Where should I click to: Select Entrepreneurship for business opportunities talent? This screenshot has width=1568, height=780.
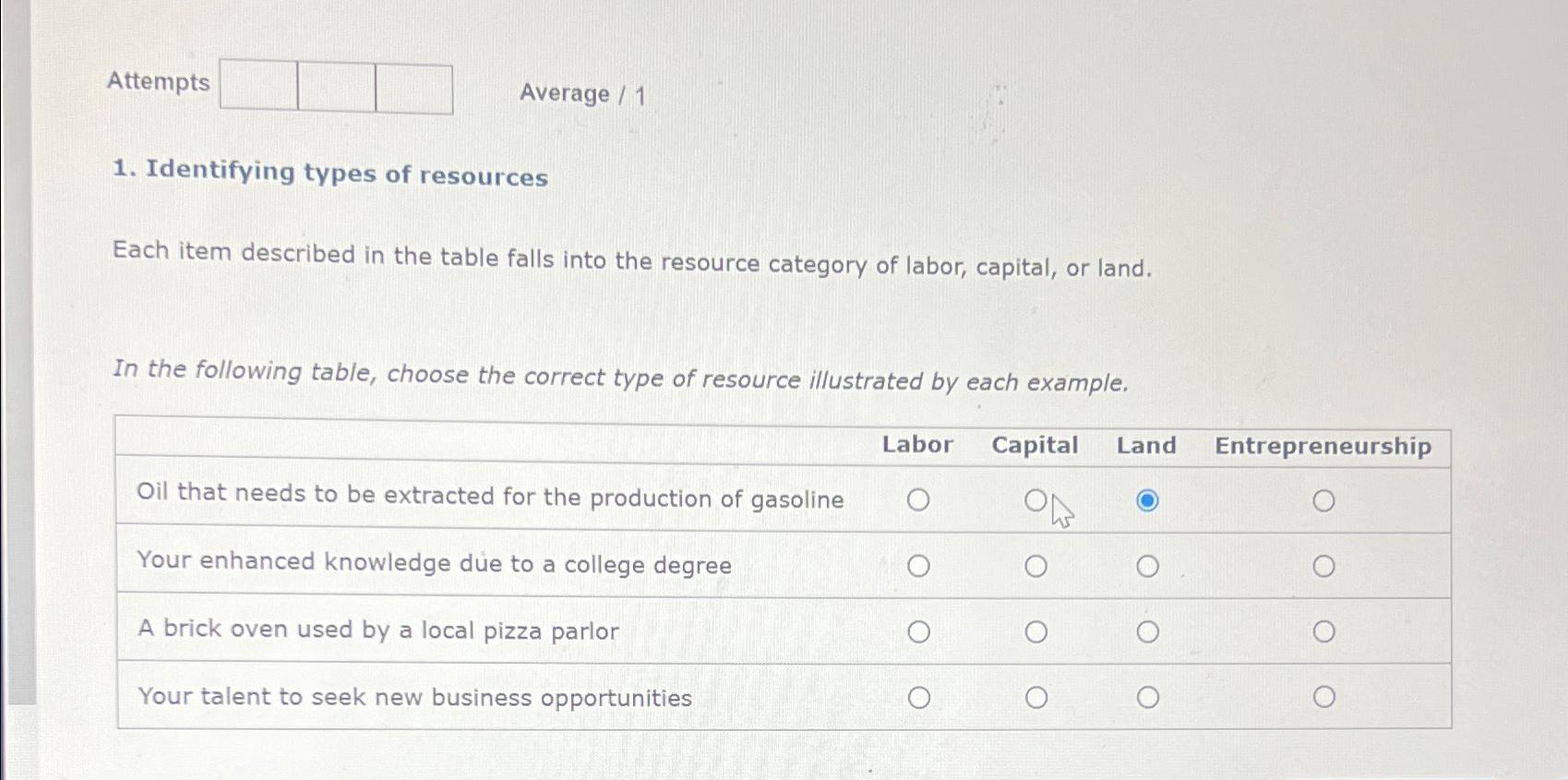point(1323,696)
